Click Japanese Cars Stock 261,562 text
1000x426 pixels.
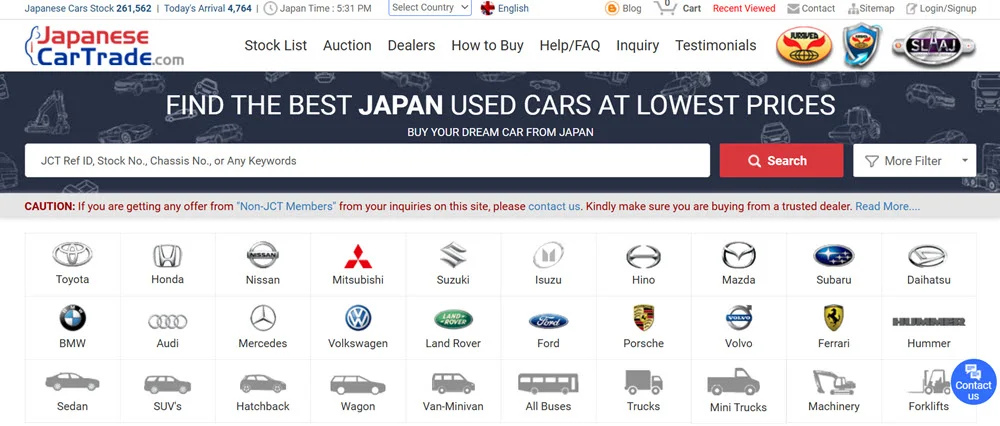pyautogui.click(x=88, y=8)
